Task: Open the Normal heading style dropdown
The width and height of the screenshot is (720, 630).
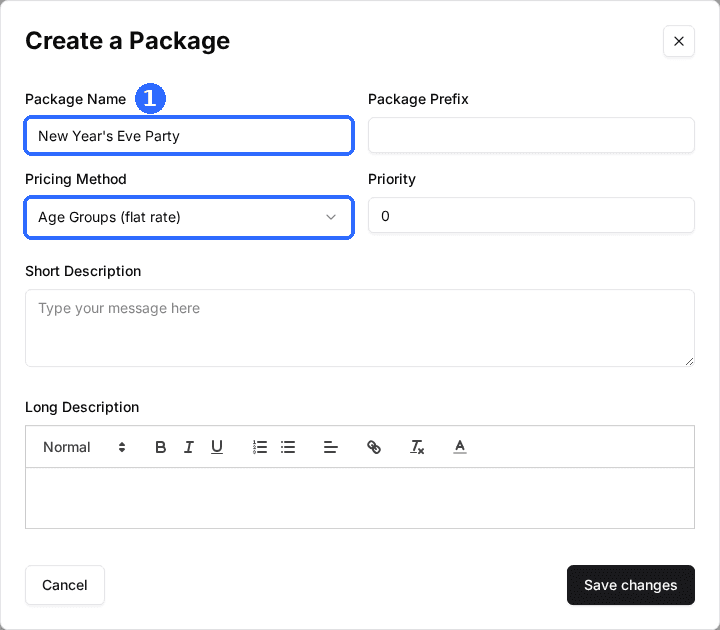Action: tap(84, 447)
